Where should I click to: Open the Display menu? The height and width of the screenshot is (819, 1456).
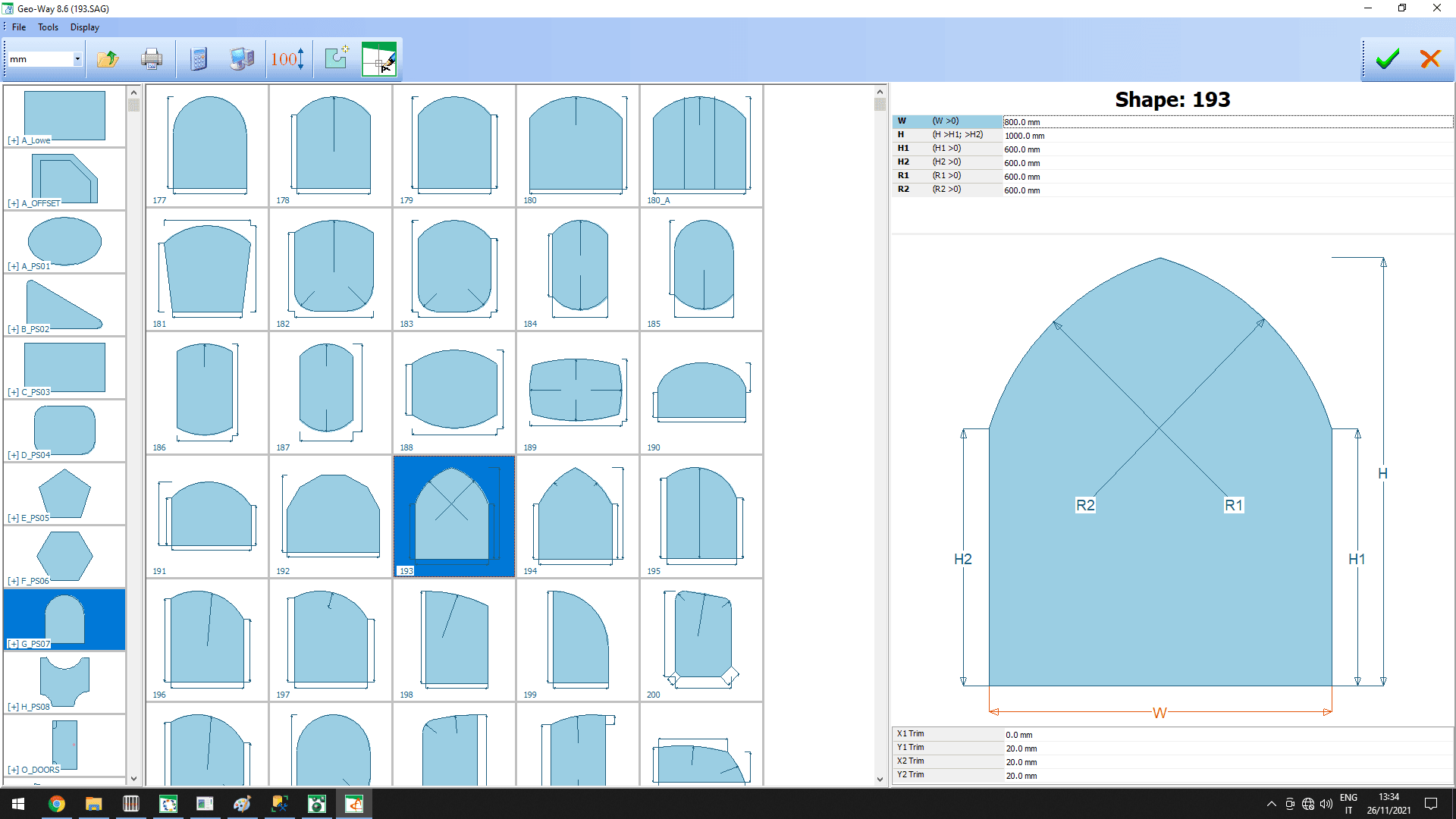[85, 27]
